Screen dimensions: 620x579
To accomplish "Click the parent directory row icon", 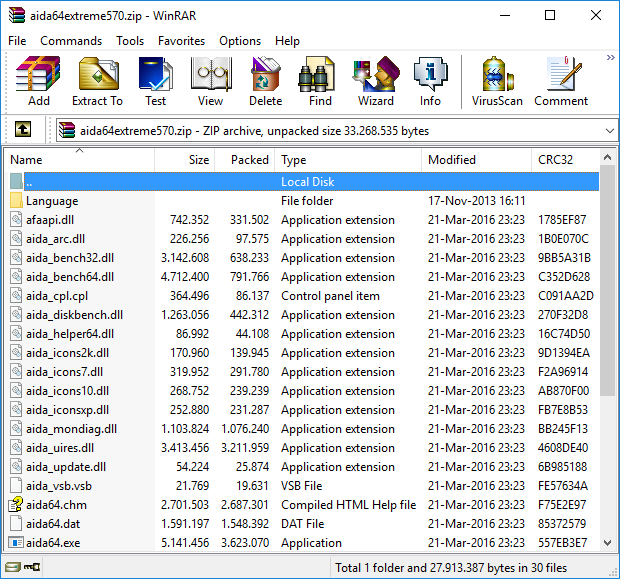I will (x=16, y=182).
